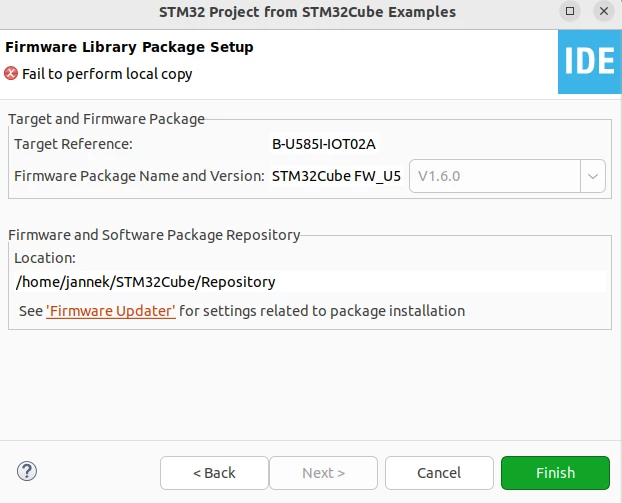Click the red error icon beside the failure message

pyautogui.click(x=11, y=73)
